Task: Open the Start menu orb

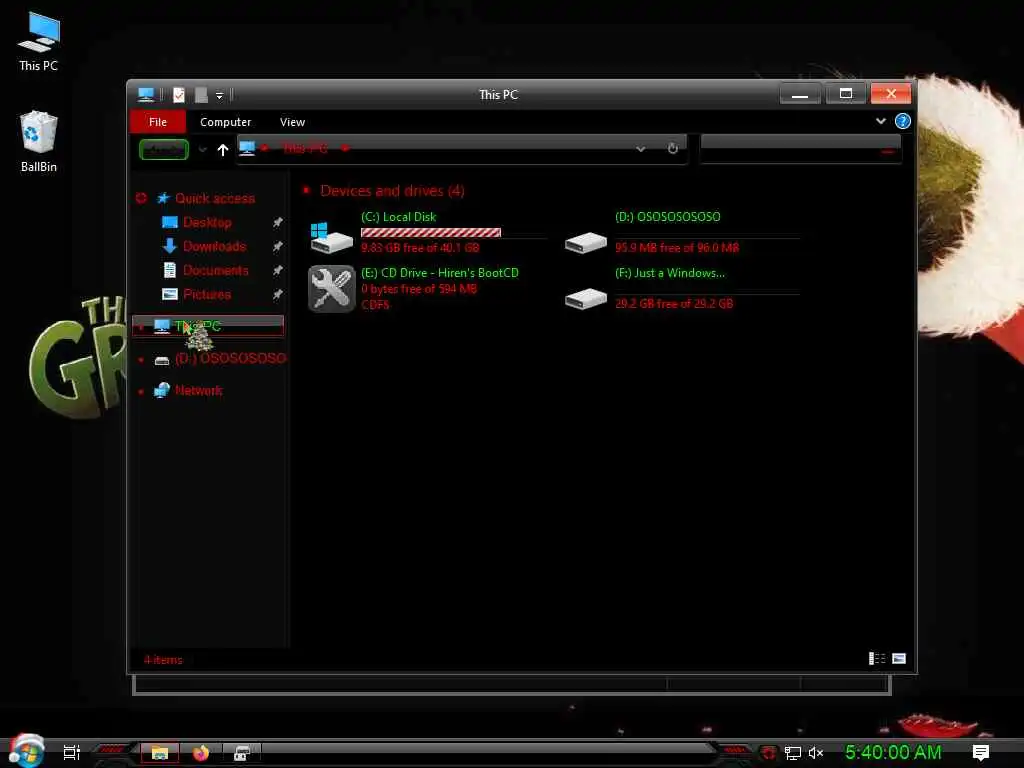Action: (25, 751)
